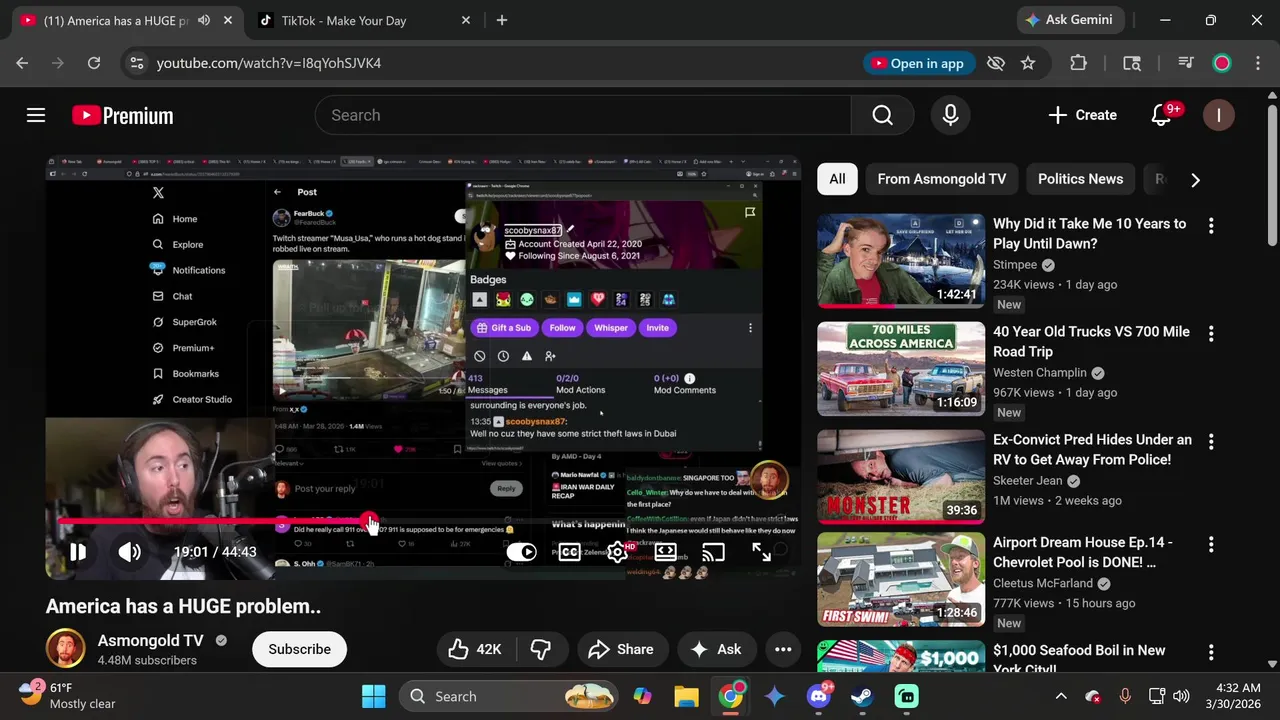The height and width of the screenshot is (720, 1280).
Task: Enter fullscreen mode on the video
Action: (x=762, y=552)
